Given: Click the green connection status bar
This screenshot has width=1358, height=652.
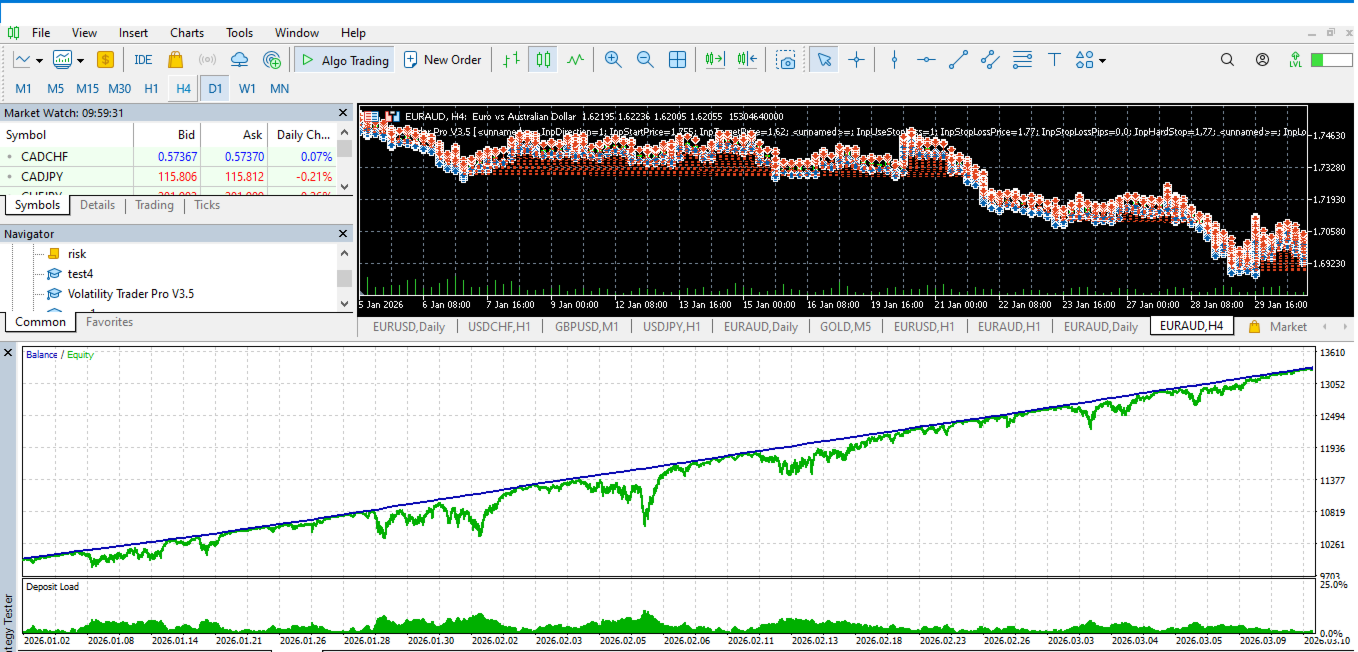Looking at the screenshot, I should [x=1331, y=60].
